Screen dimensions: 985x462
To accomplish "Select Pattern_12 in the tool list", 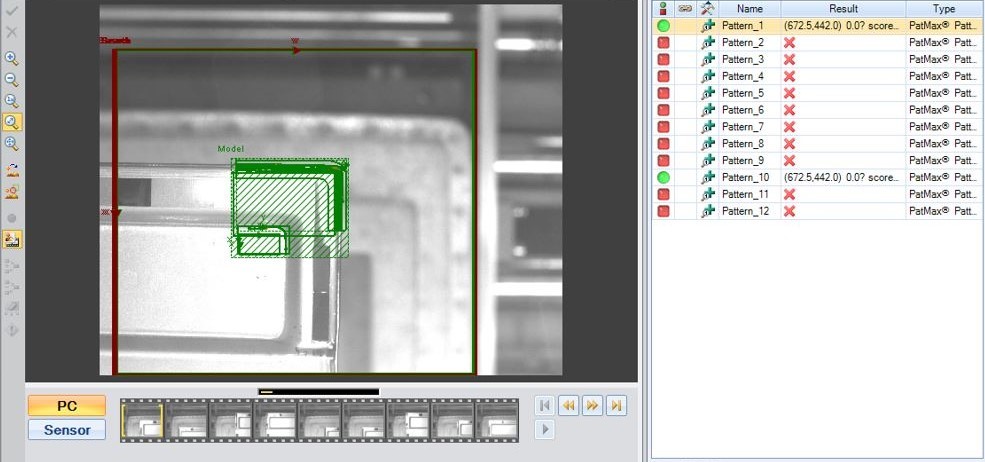I will click(745, 211).
